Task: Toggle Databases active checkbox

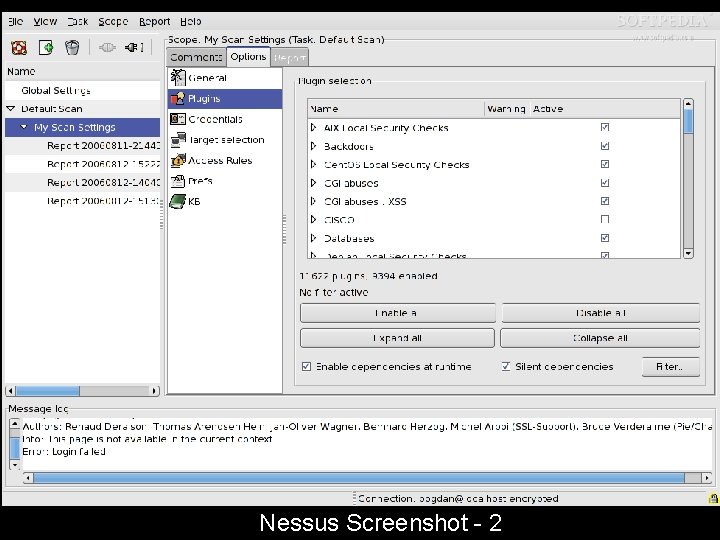Action: tap(605, 238)
